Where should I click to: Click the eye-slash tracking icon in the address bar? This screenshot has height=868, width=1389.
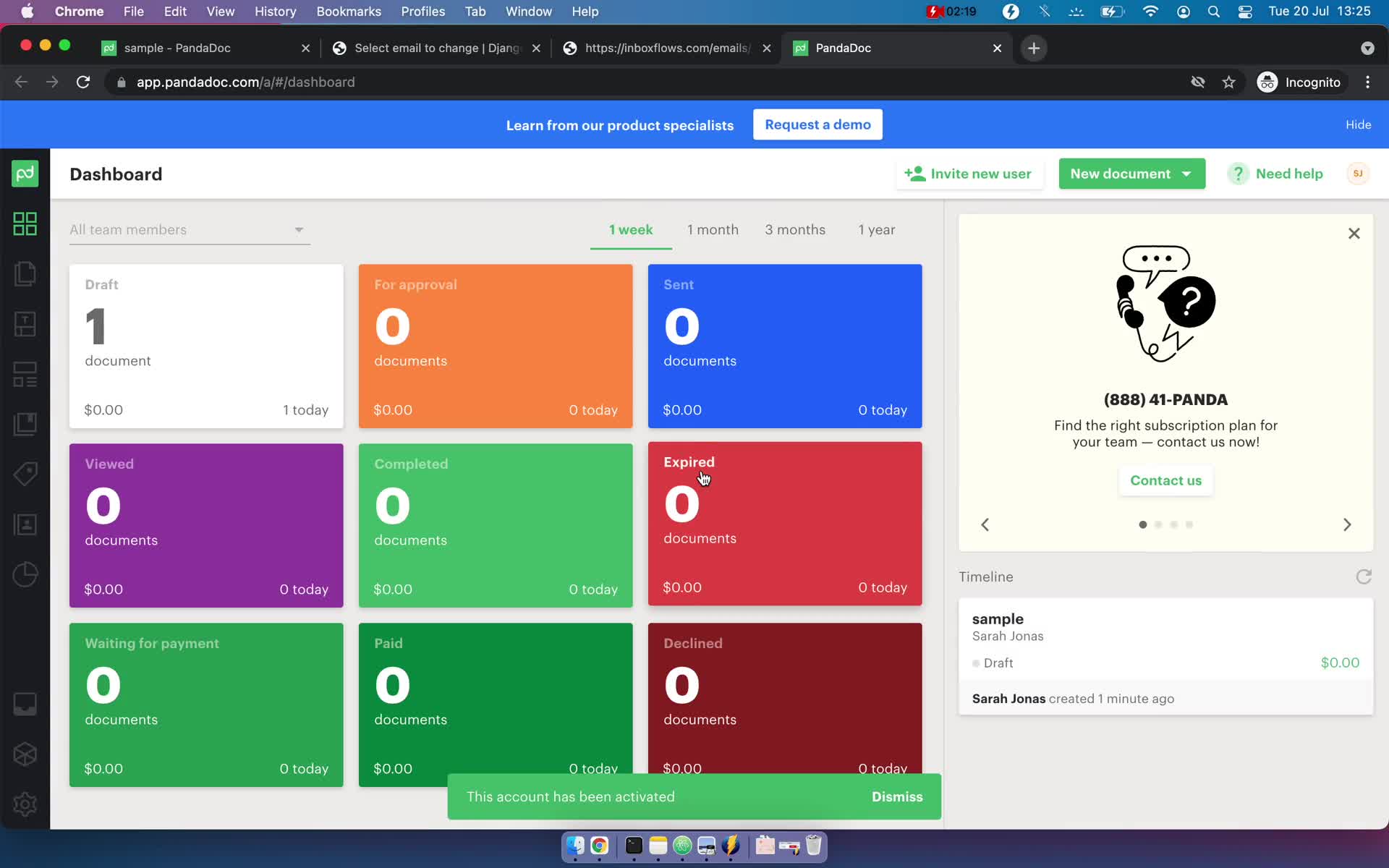[x=1197, y=82]
